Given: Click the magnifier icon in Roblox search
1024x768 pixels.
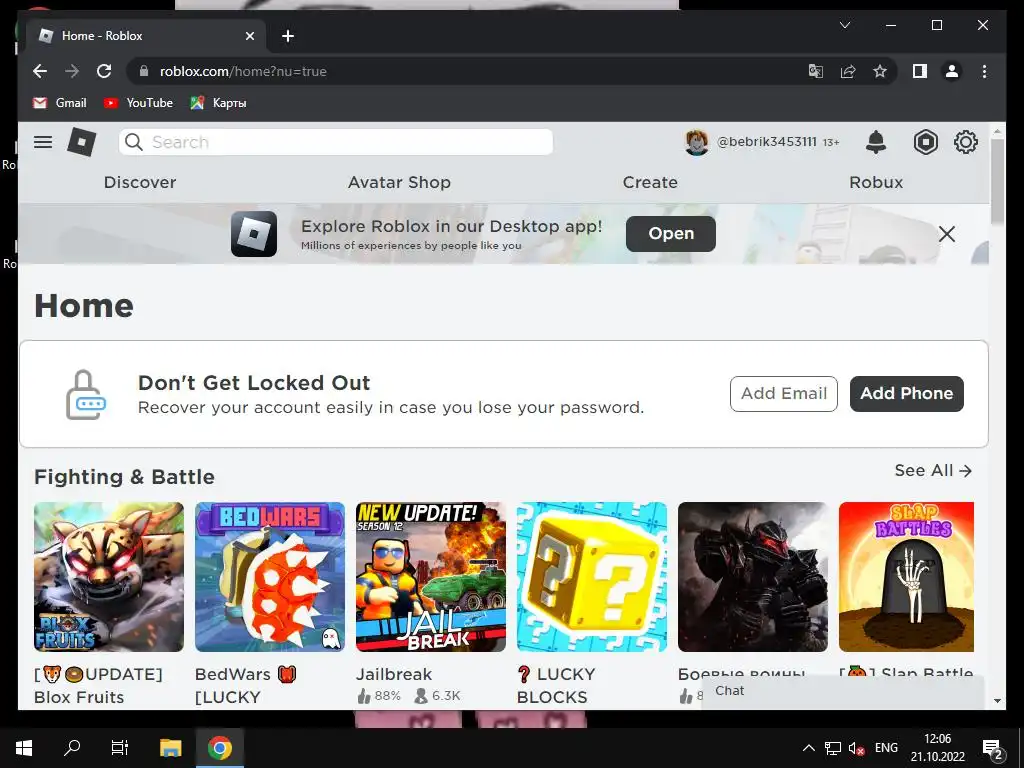Looking at the screenshot, I should [133, 142].
